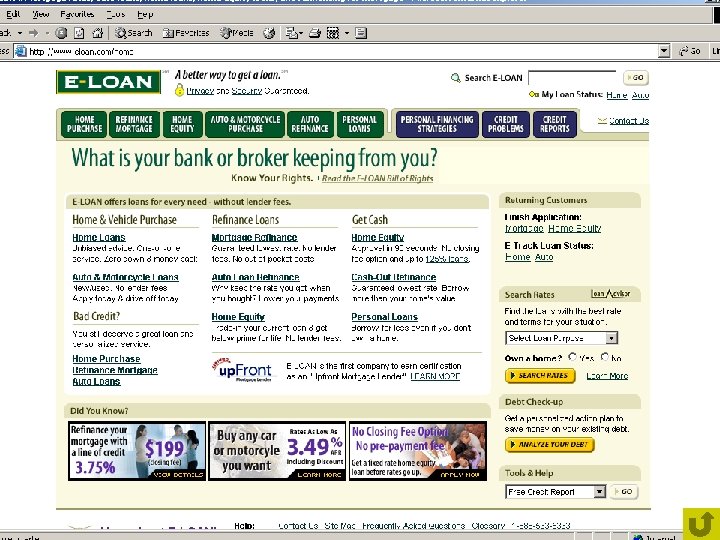Viewport: 720px width, 540px height.
Task: Open the Learn More link beside Search Rates
Action: 607,376
